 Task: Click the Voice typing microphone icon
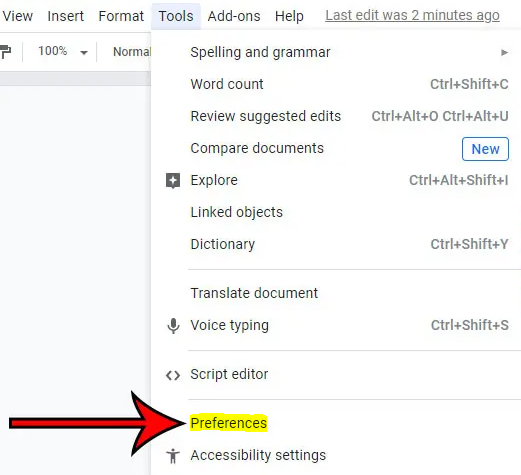pos(173,326)
